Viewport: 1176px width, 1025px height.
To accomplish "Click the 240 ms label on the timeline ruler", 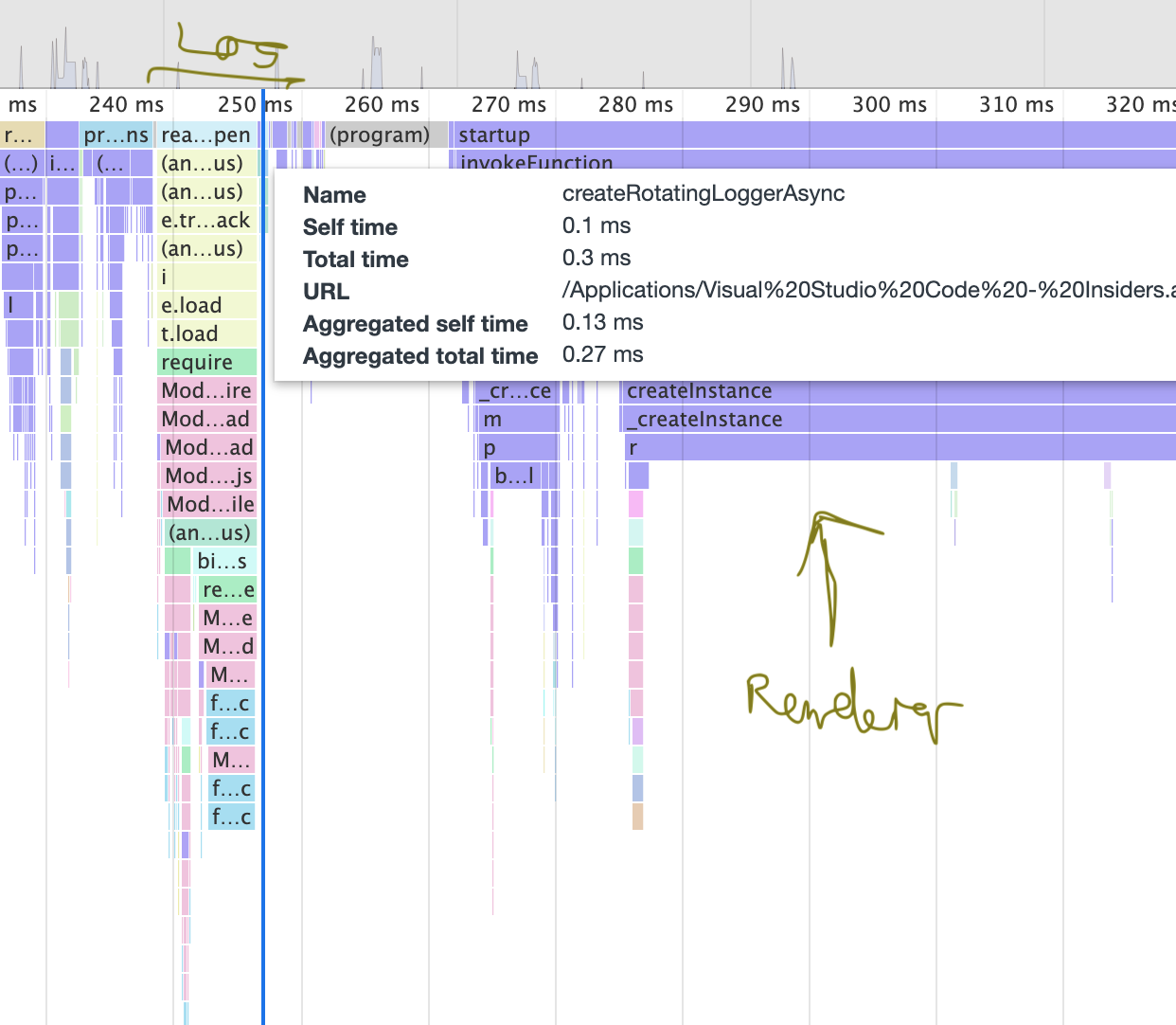I will click(x=128, y=104).
